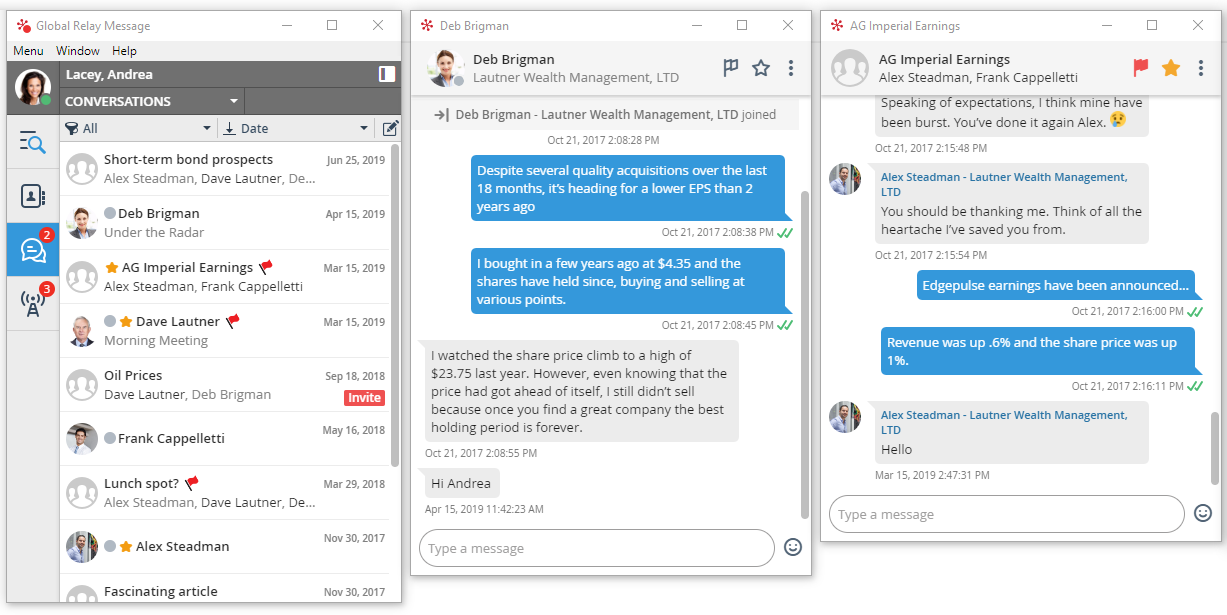
Task: Open more options in Deb Brigman window
Action: click(x=791, y=66)
